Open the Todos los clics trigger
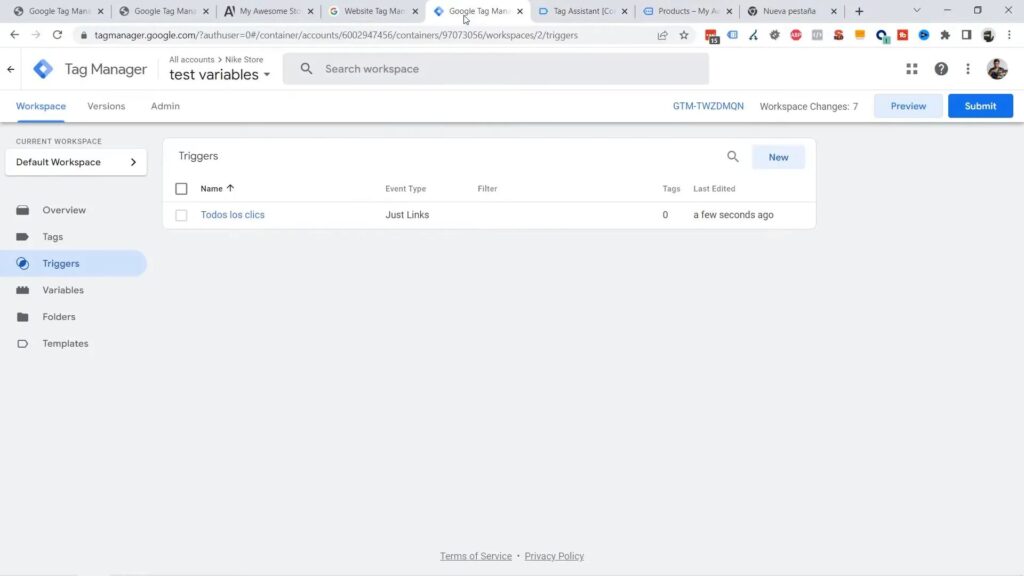 tap(232, 215)
